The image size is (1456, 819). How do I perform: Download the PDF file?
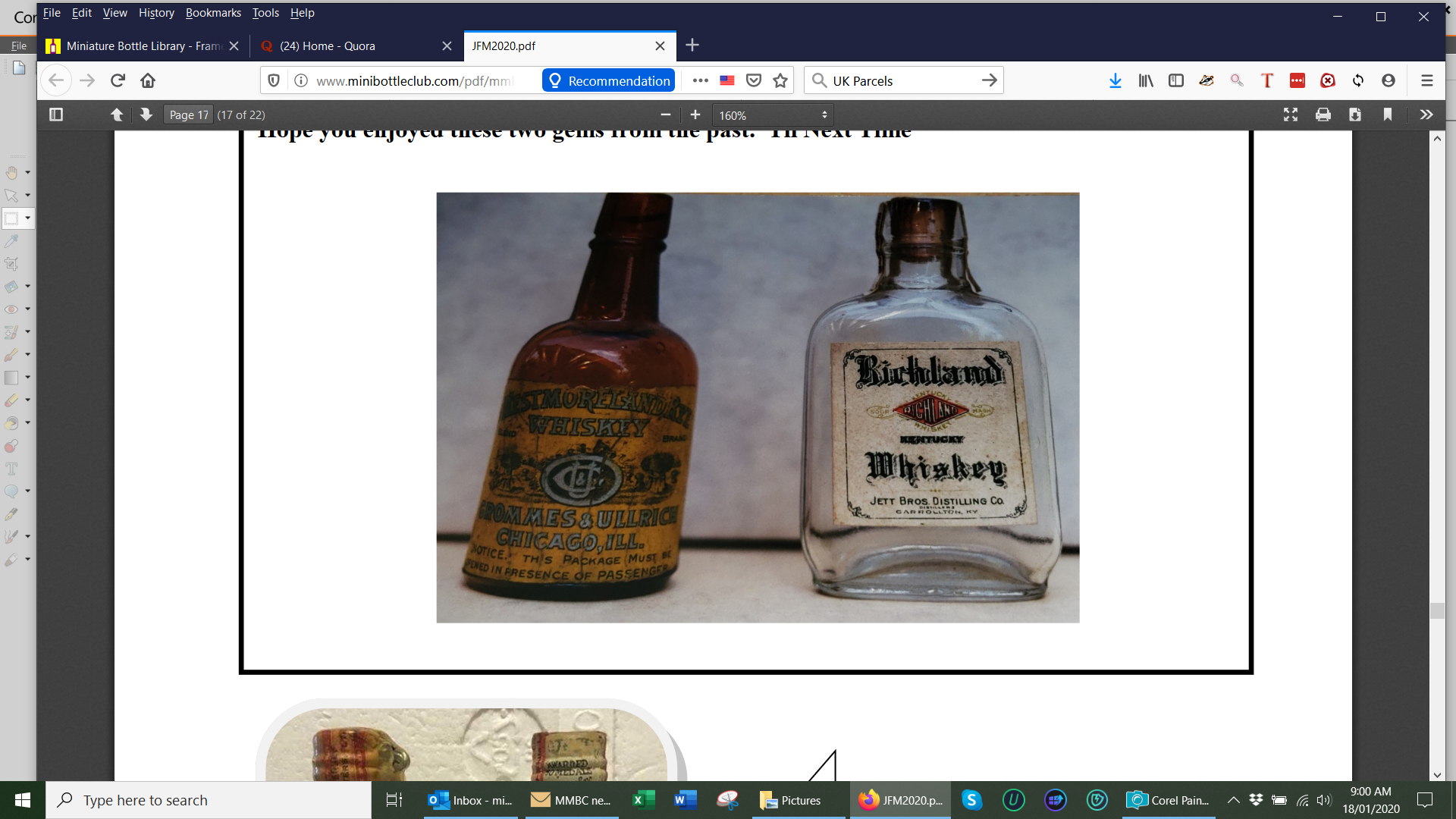(x=1355, y=115)
